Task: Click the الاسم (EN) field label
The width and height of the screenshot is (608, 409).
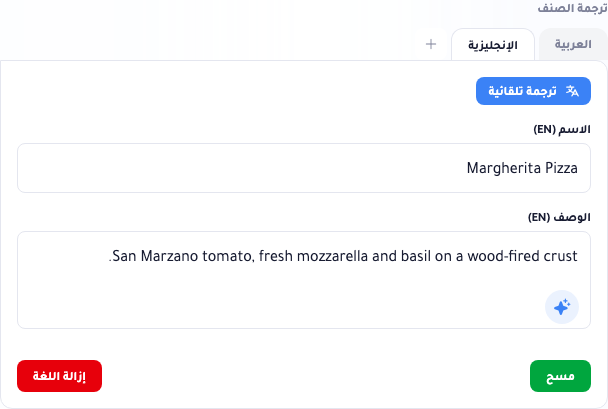Action: [x=562, y=129]
